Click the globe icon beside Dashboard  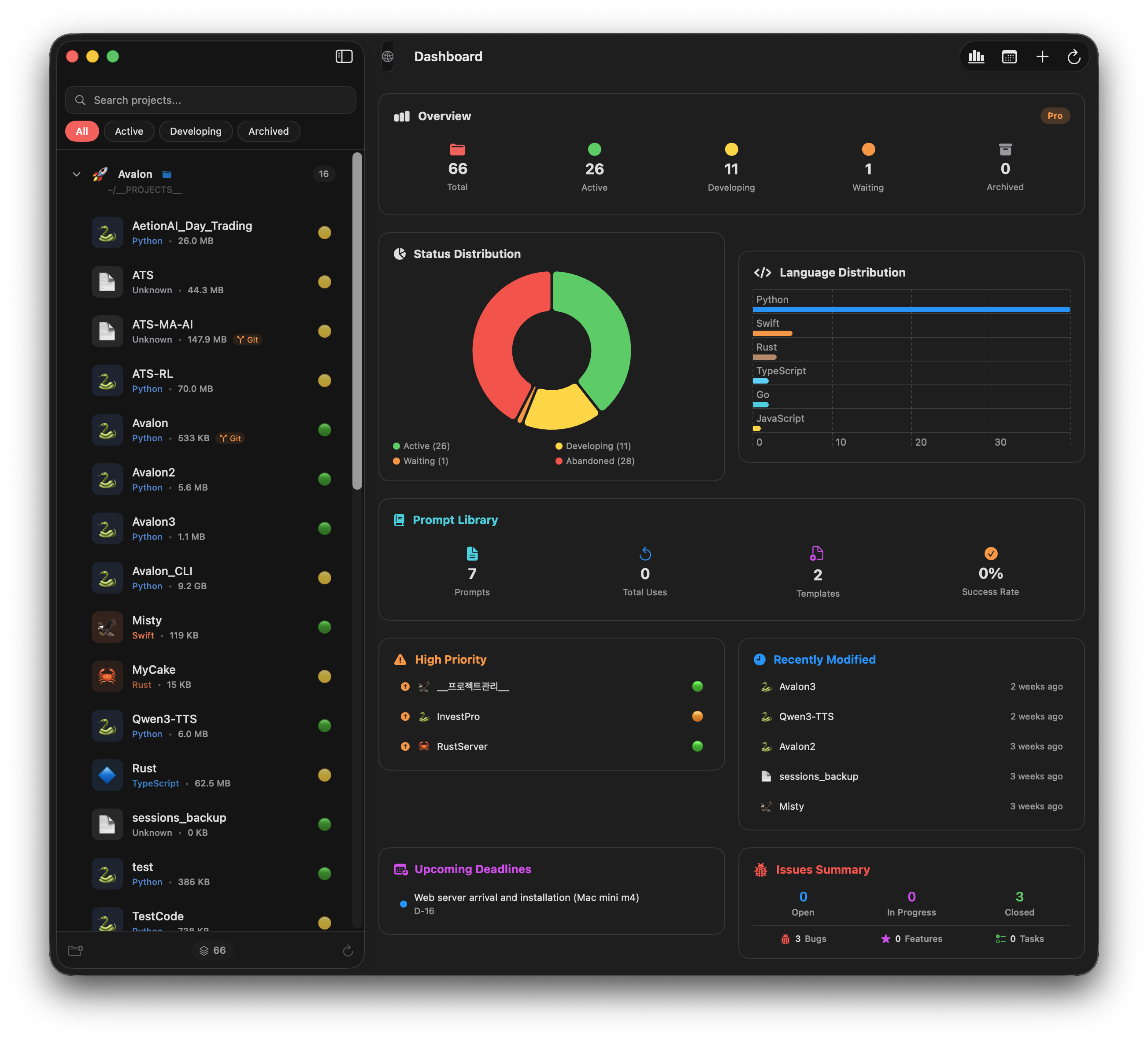click(x=388, y=56)
